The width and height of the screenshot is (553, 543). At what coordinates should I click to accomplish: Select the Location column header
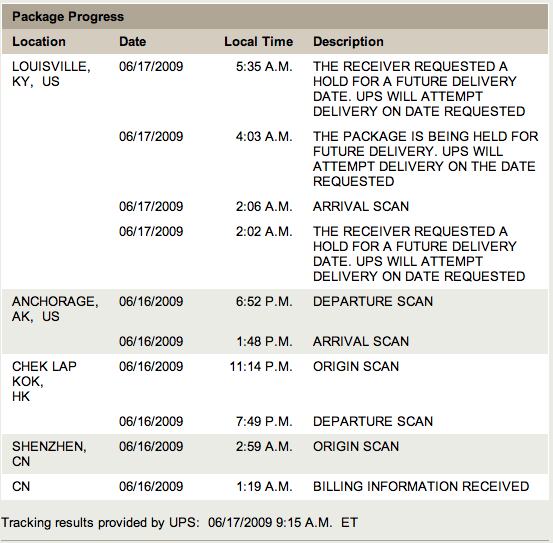click(39, 42)
